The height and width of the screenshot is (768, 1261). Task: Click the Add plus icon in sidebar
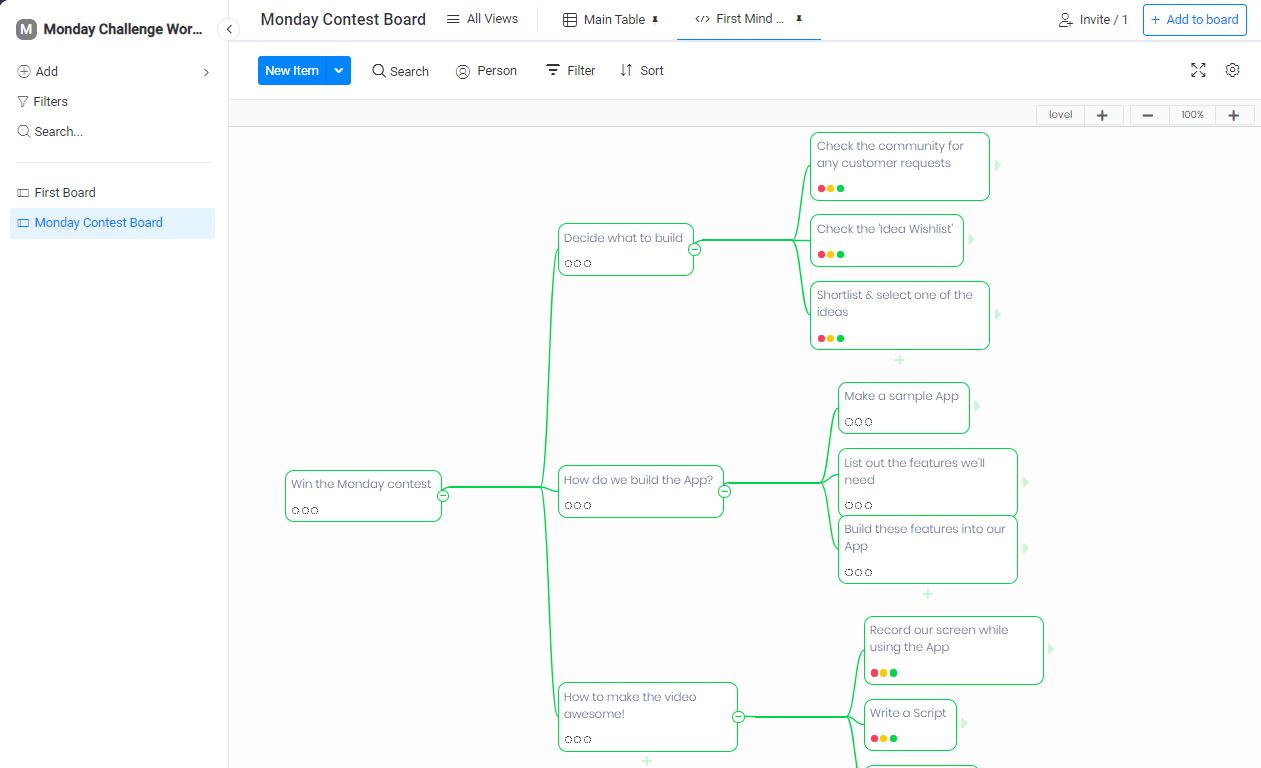point(24,72)
